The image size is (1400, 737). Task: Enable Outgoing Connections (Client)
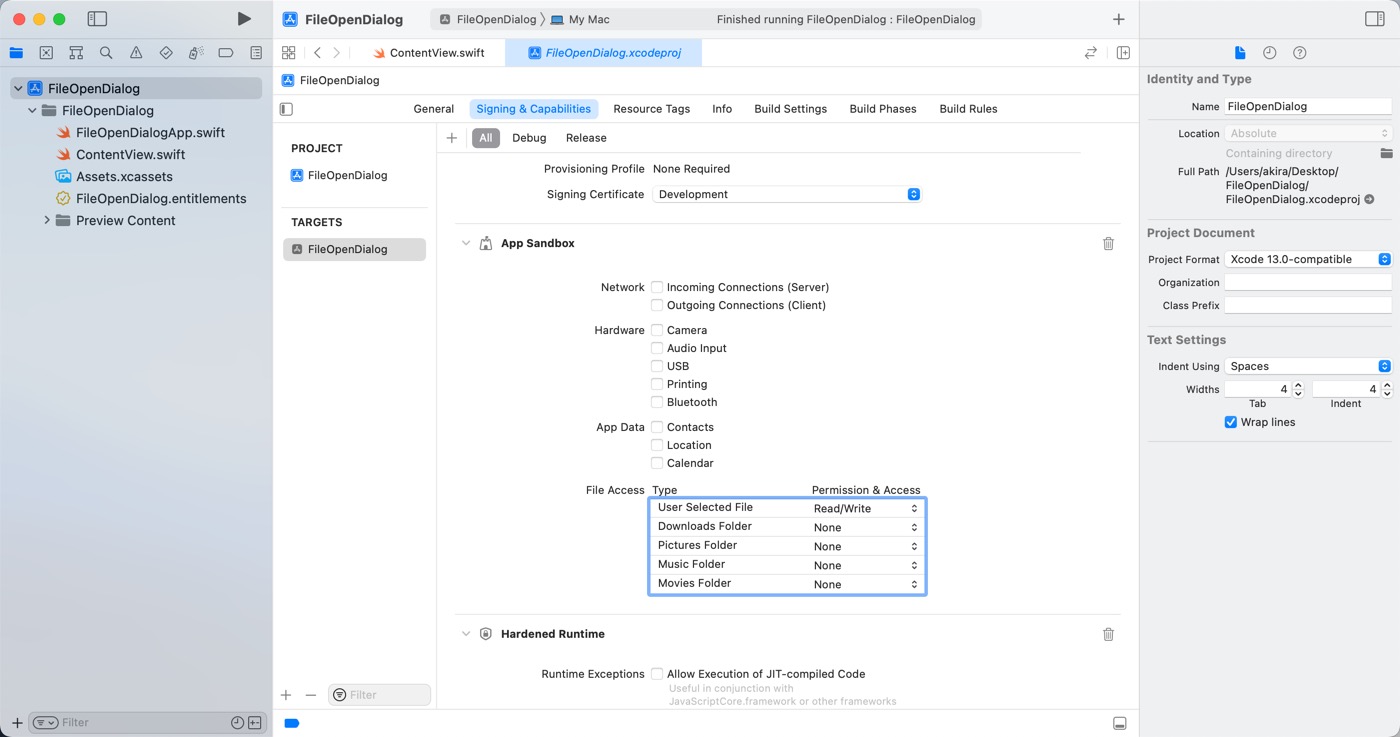coord(657,305)
